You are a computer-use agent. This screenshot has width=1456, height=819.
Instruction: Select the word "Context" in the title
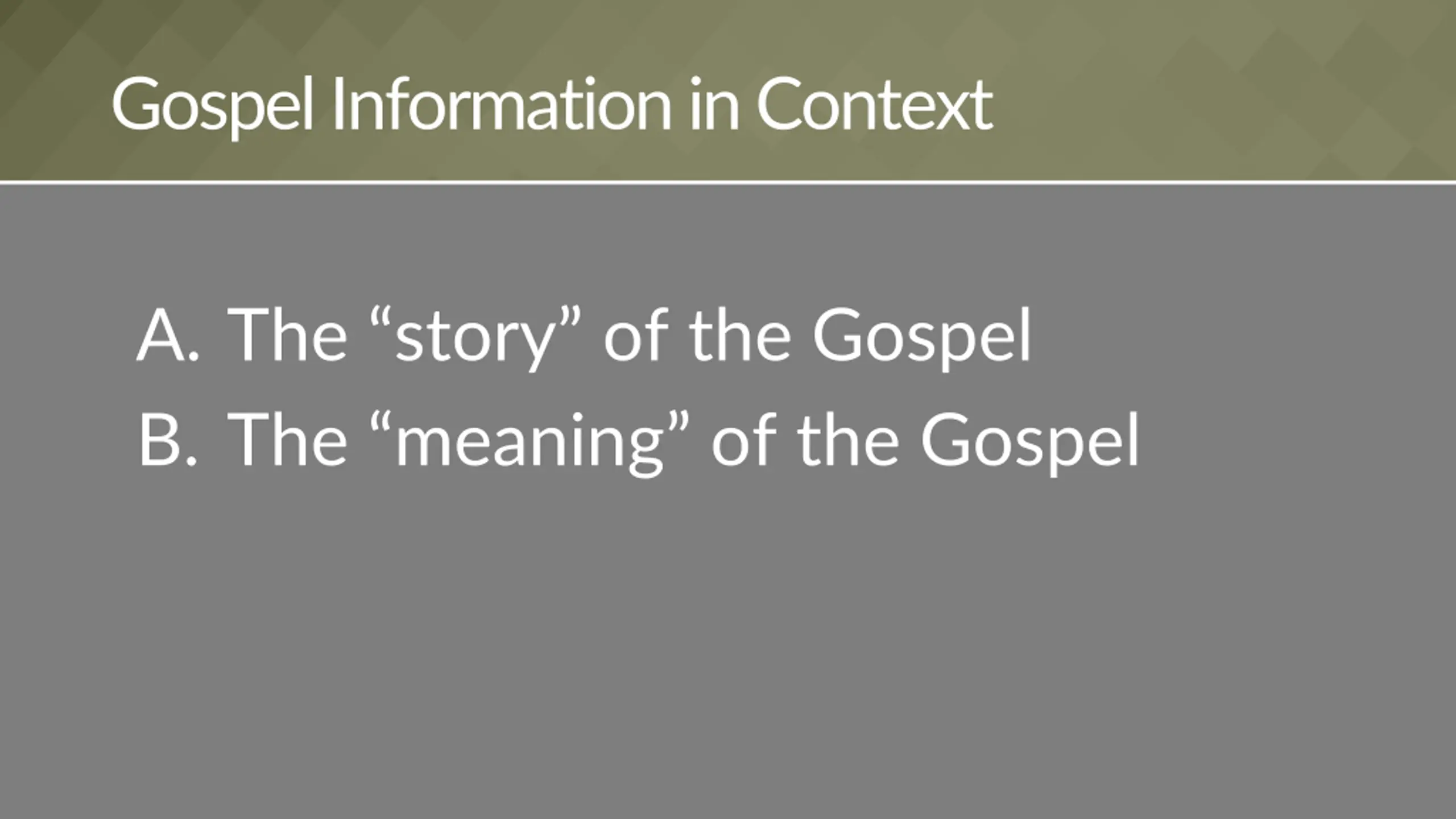point(875,105)
